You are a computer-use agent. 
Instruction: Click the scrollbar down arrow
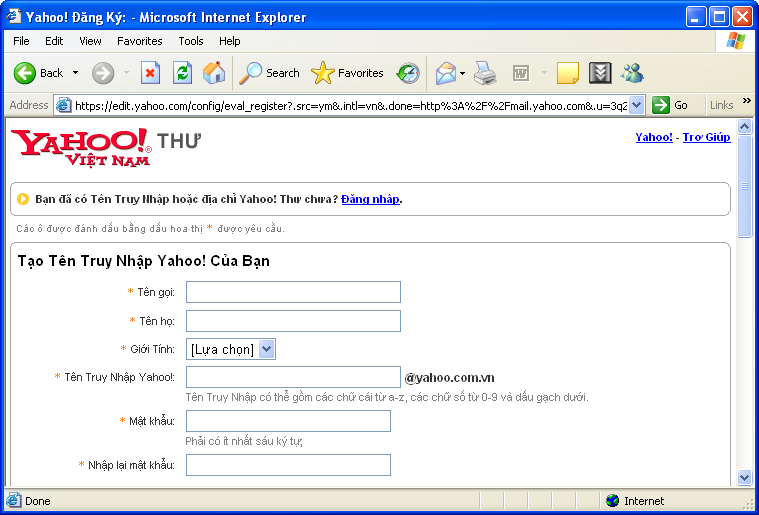click(x=744, y=478)
